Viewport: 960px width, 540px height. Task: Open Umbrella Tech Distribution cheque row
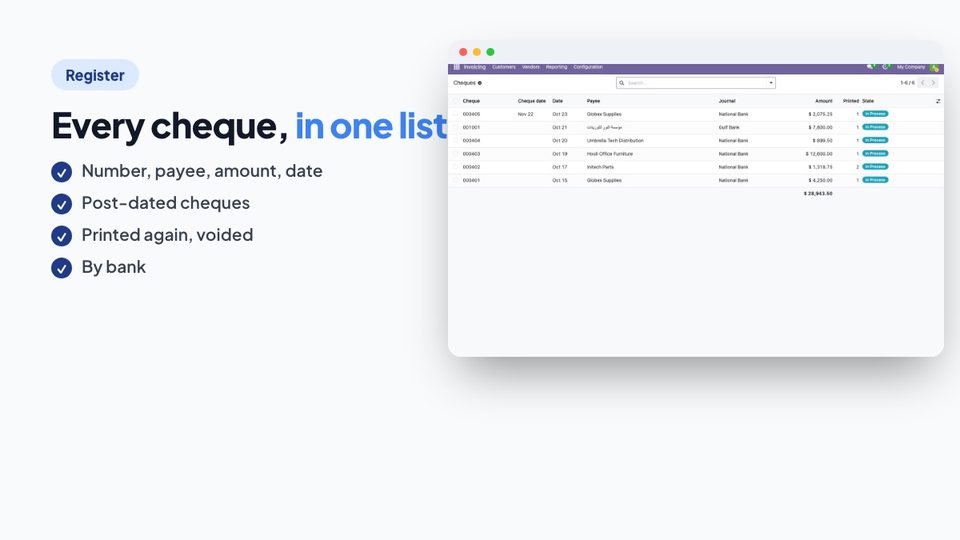pos(696,140)
